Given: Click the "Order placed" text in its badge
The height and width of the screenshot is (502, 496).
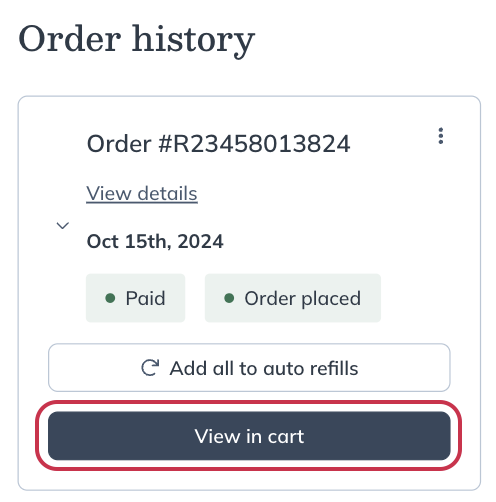Looking at the screenshot, I should [x=303, y=299].
